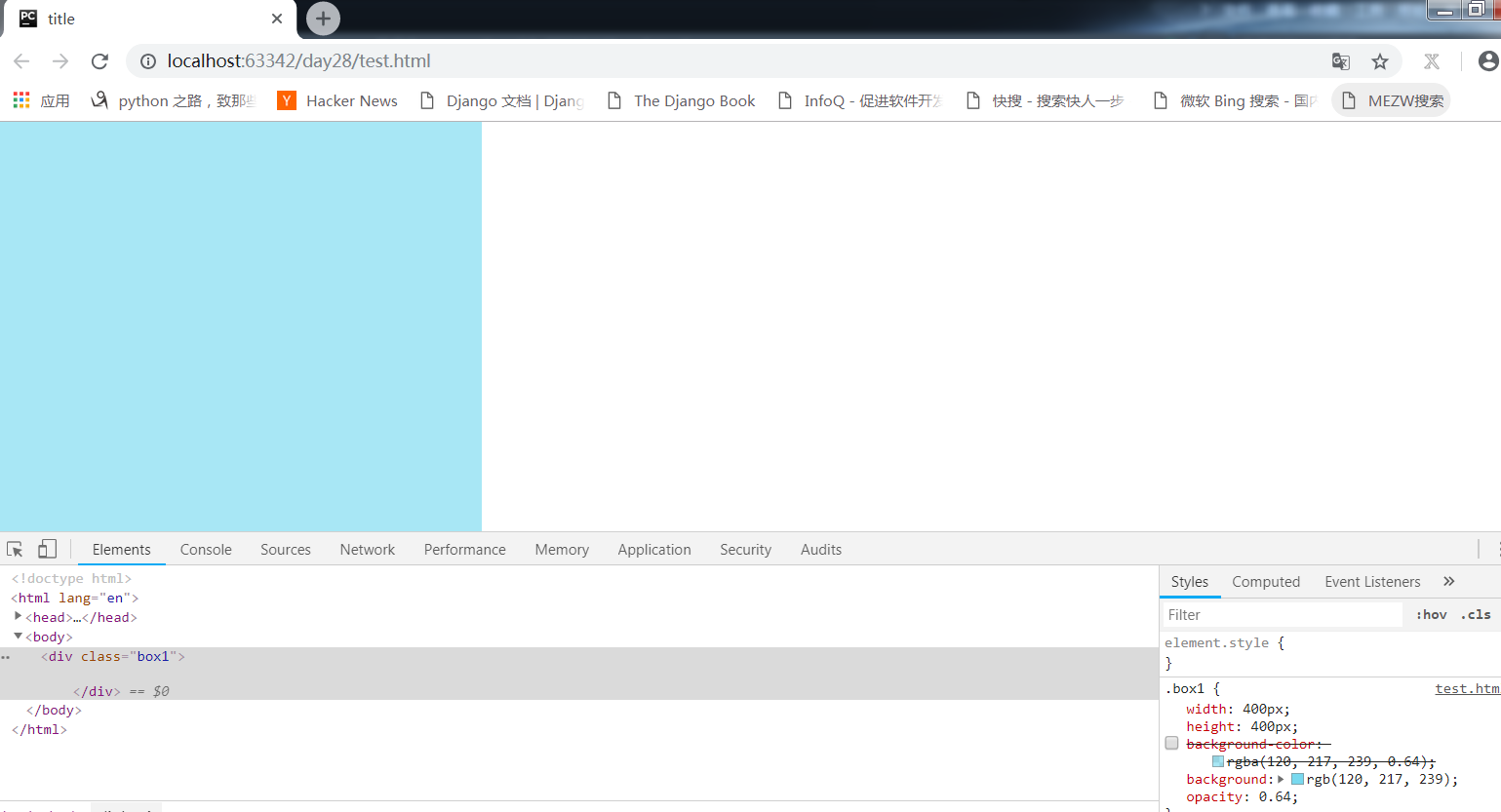Open the Apps shortcut (应用) in bookmarks bar
The width and height of the screenshot is (1501, 812).
pos(41,100)
